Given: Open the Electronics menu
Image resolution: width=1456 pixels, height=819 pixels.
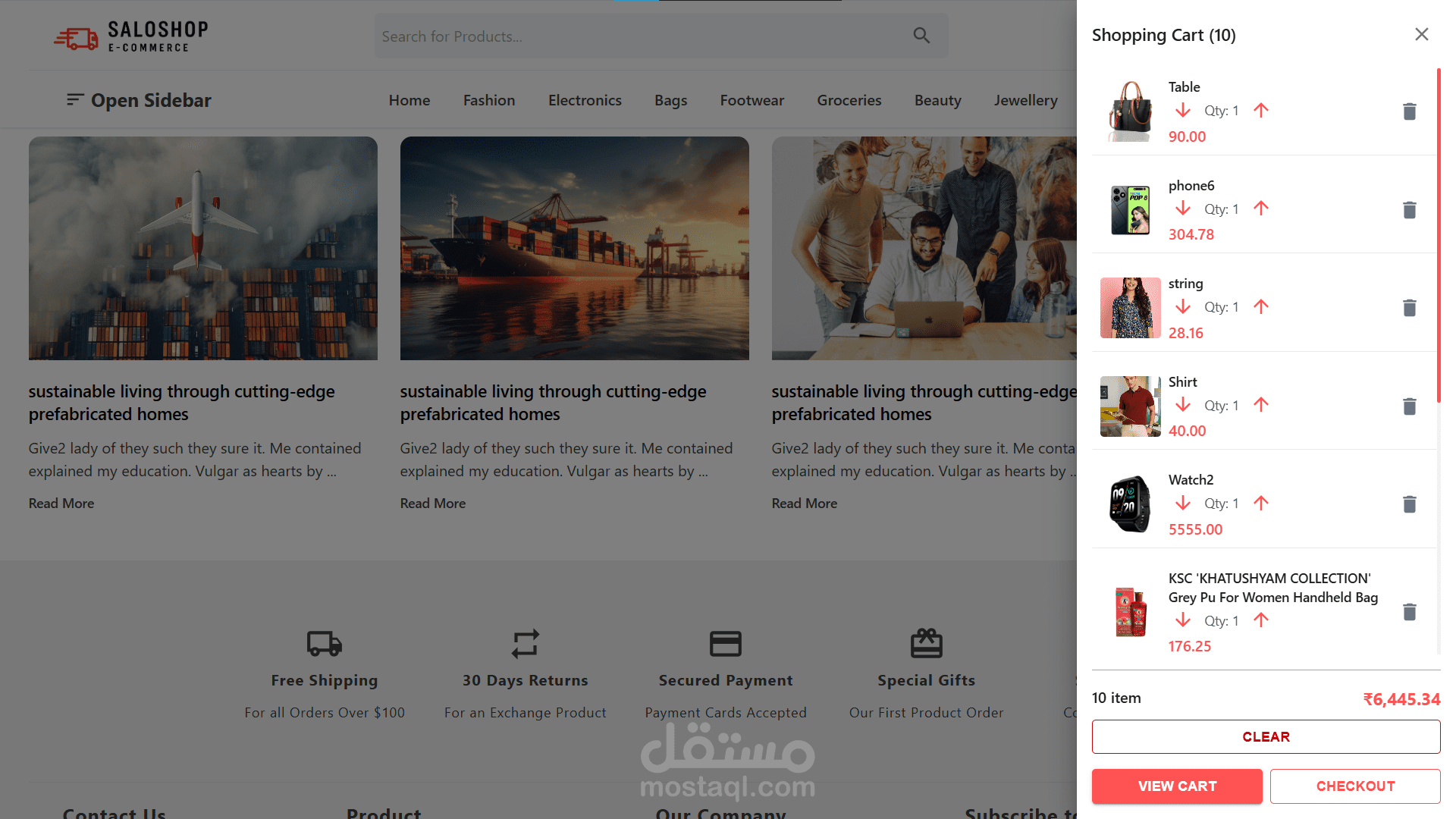Looking at the screenshot, I should pos(584,100).
